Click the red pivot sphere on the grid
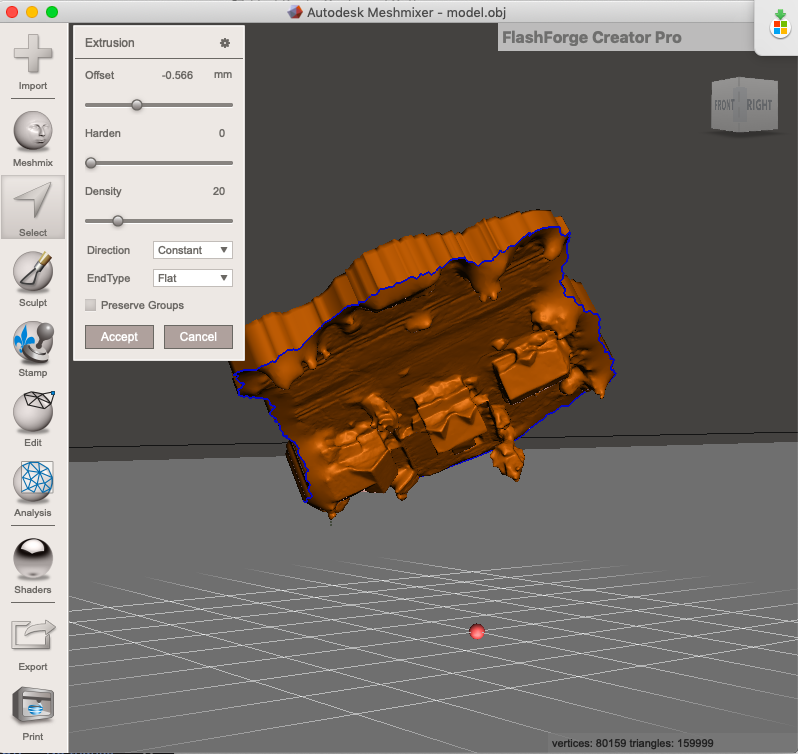 (x=477, y=631)
